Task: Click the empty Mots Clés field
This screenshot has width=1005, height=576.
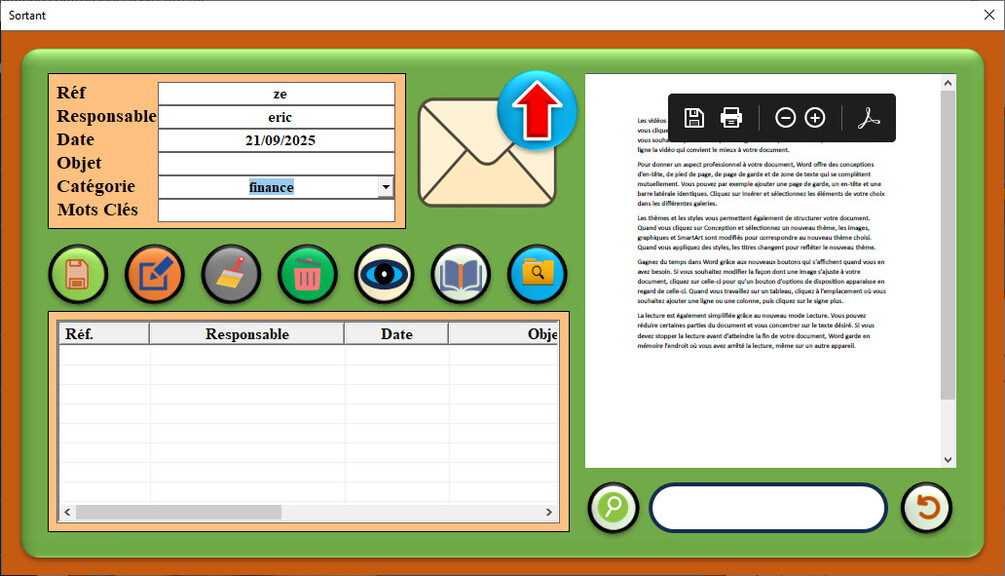Action: click(x=276, y=210)
